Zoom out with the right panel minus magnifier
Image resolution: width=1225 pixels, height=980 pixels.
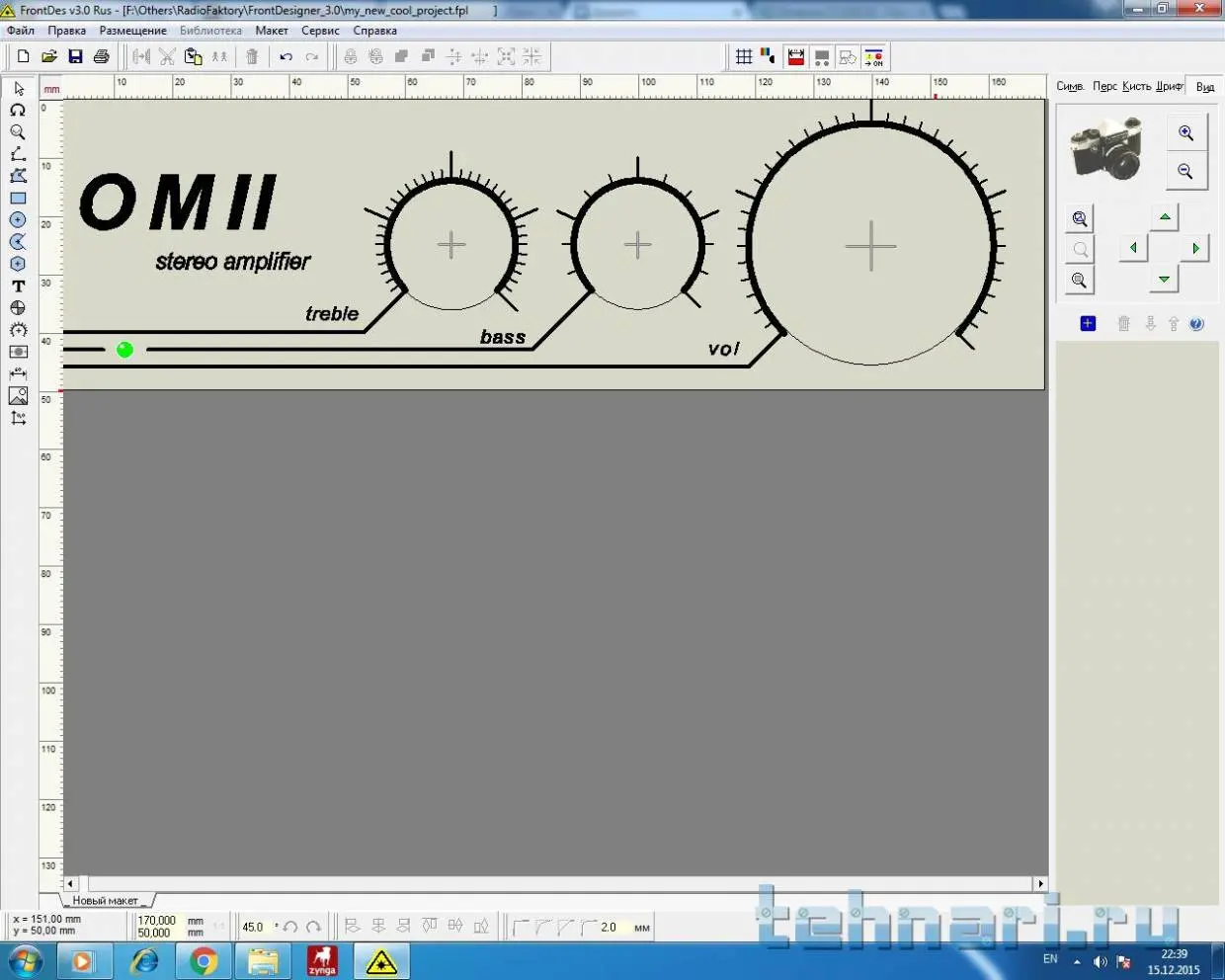tap(1185, 171)
